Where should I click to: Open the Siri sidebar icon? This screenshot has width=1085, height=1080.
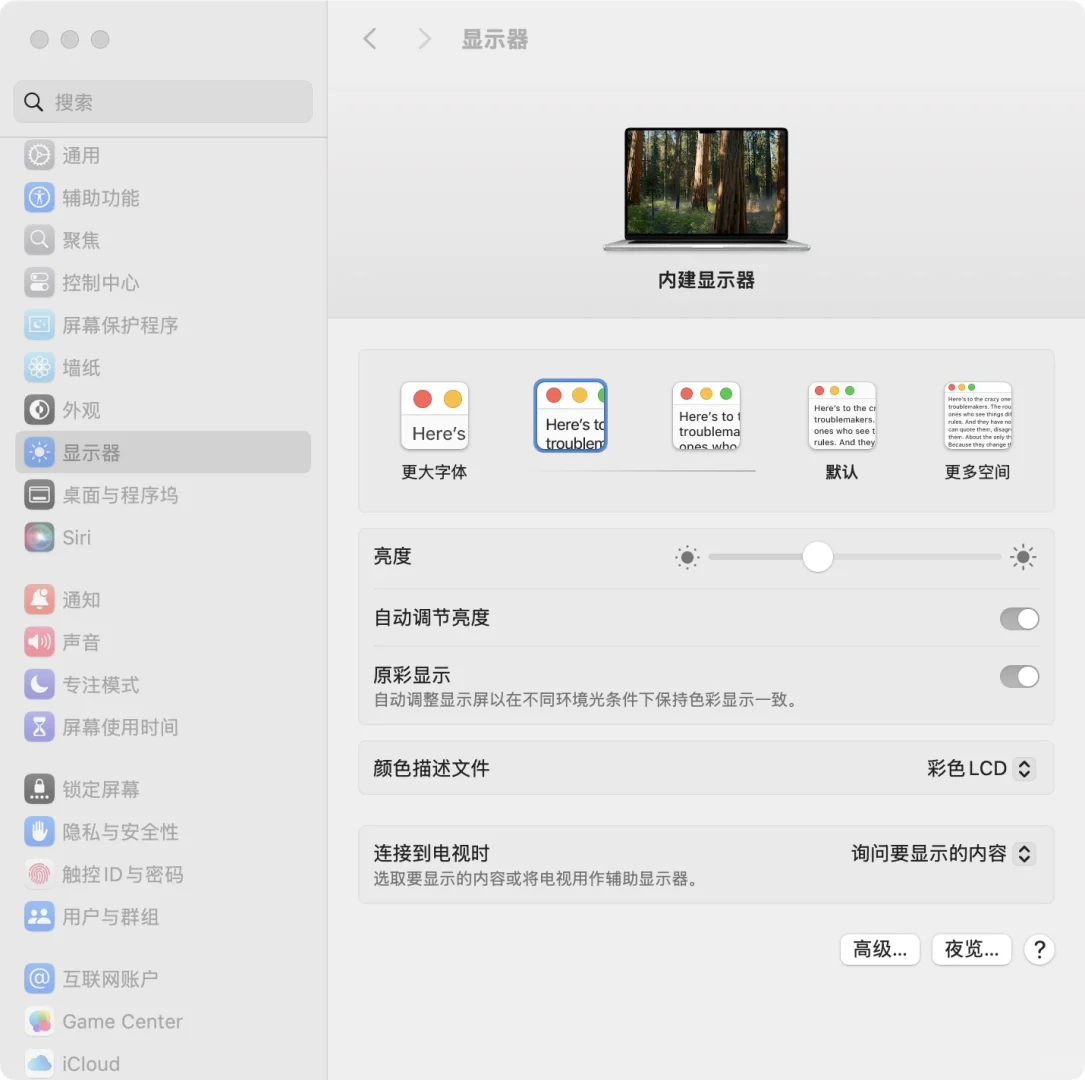pos(39,538)
